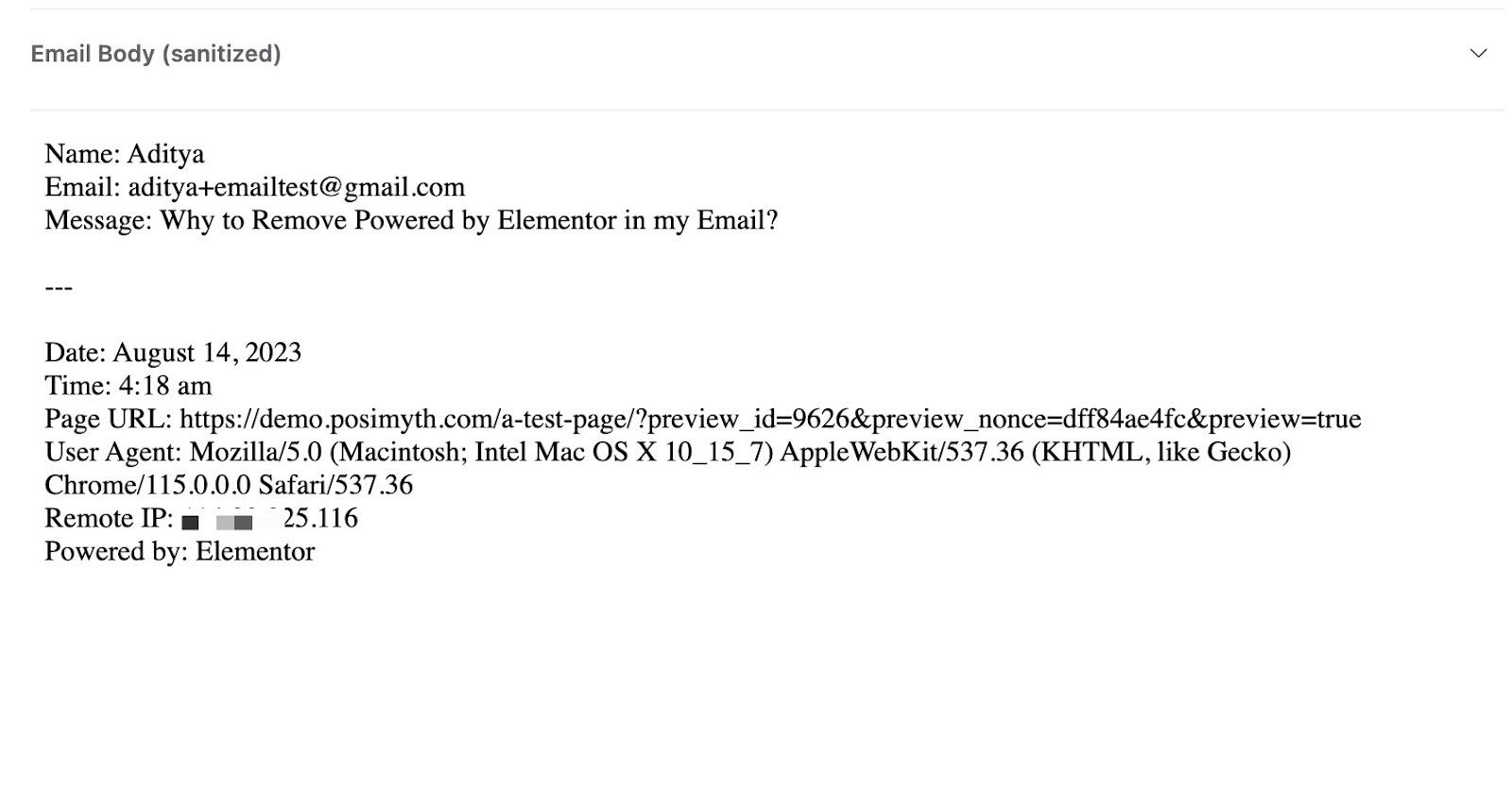This screenshot has height=793, width=1512.
Task: Click the visible IP ending 25.116
Action: (x=320, y=518)
